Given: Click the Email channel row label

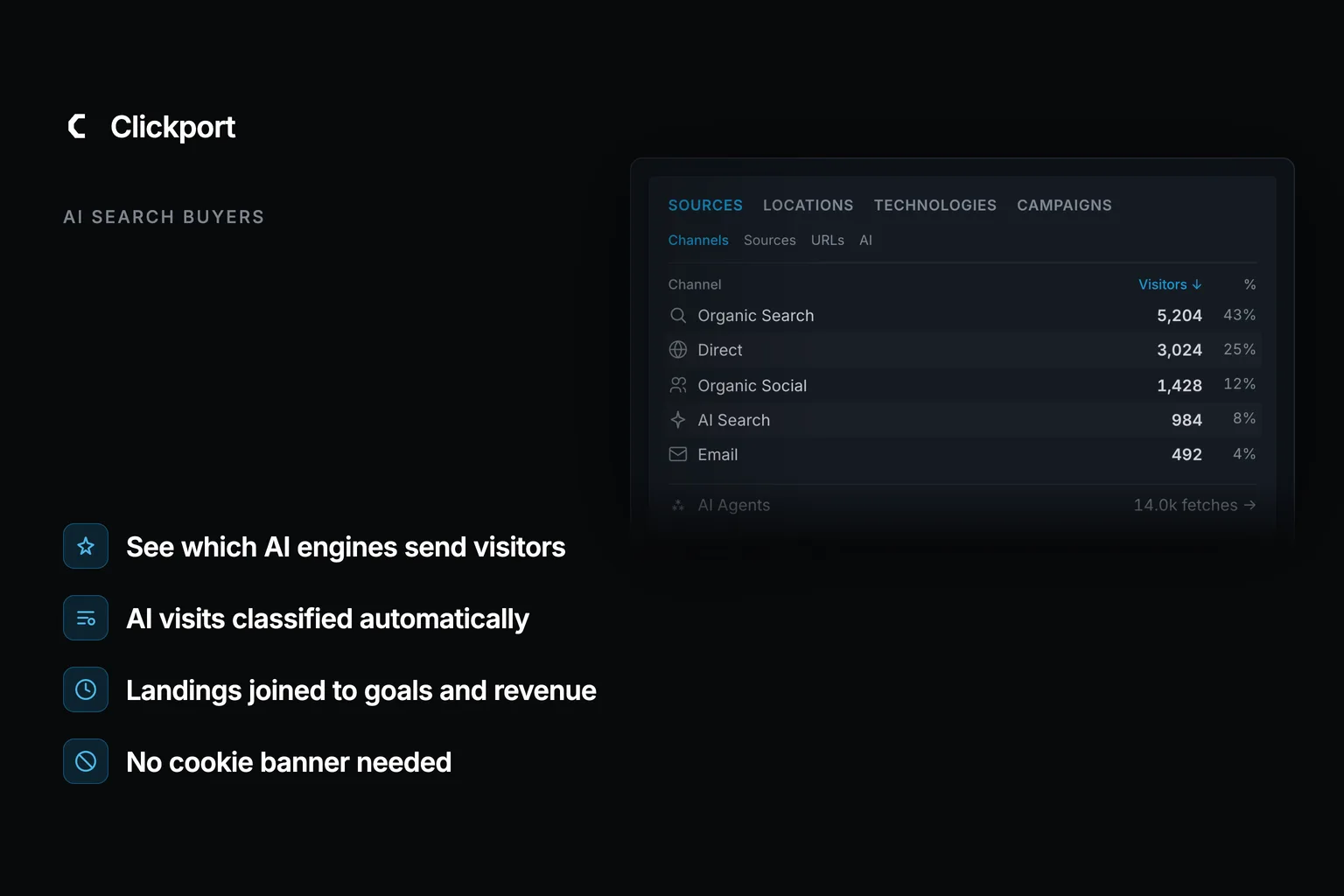Looking at the screenshot, I should [717, 454].
